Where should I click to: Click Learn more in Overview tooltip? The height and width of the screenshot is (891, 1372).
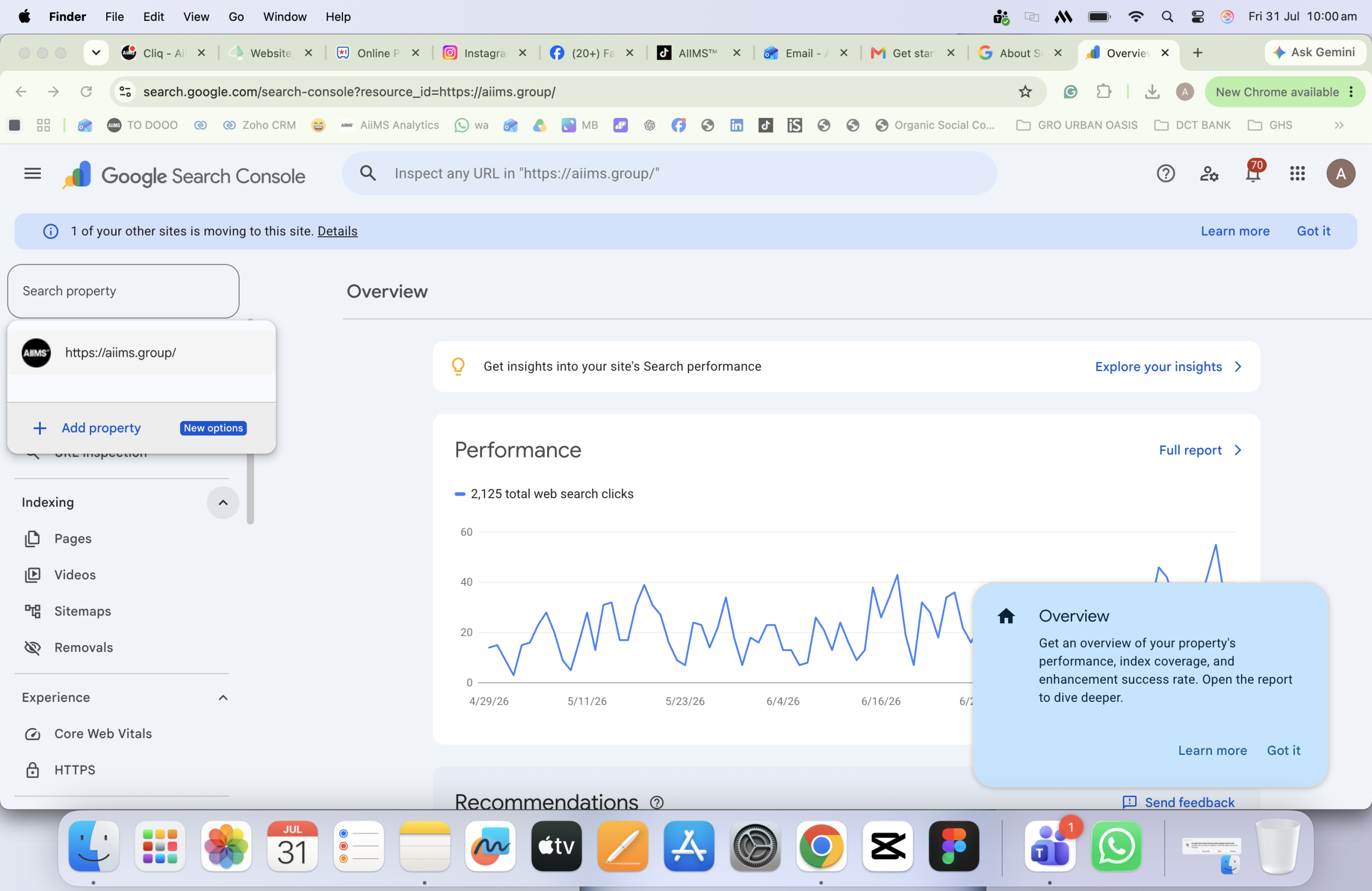[x=1212, y=750]
